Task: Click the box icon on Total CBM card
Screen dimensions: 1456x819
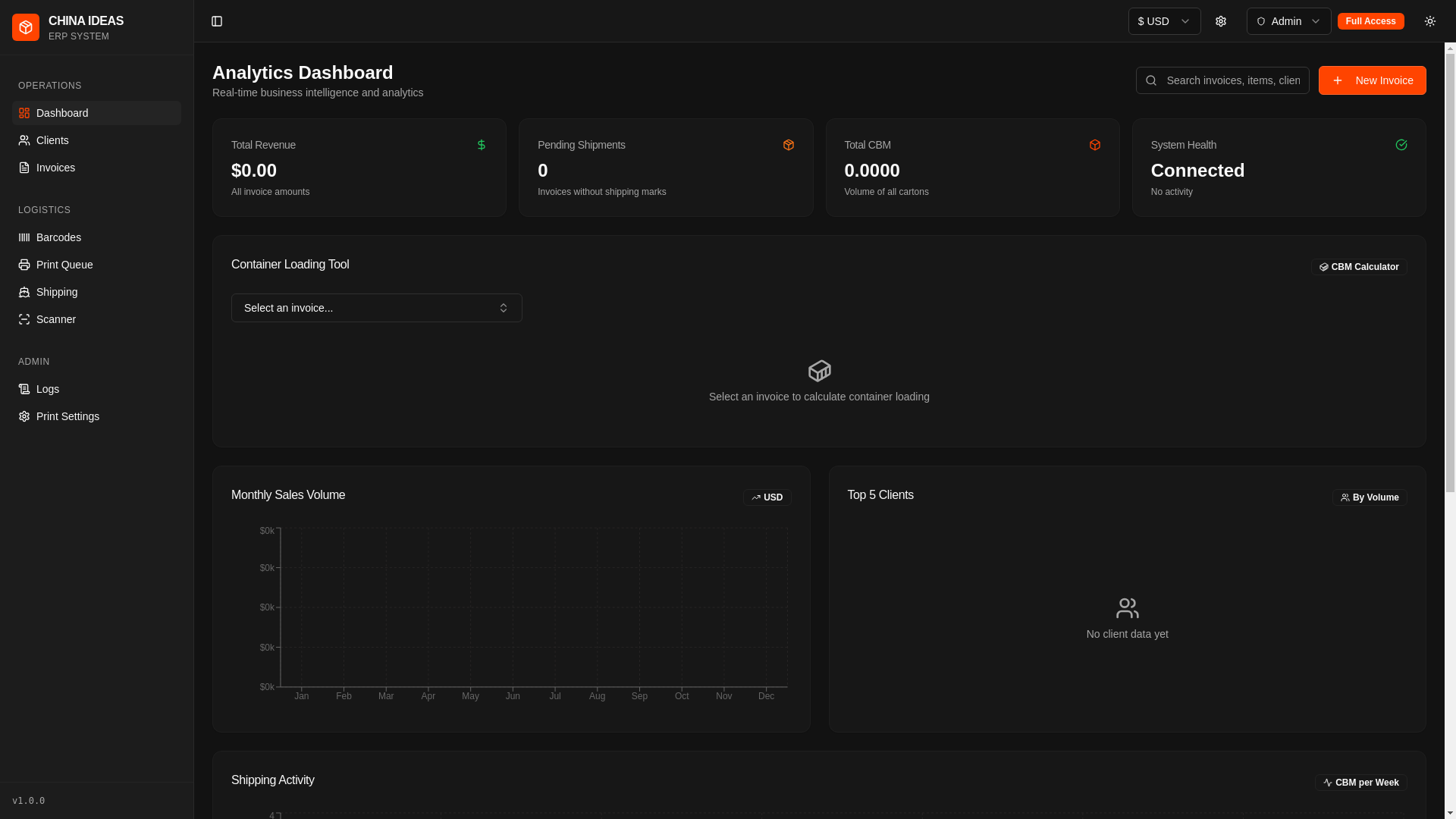Action: (x=1095, y=145)
